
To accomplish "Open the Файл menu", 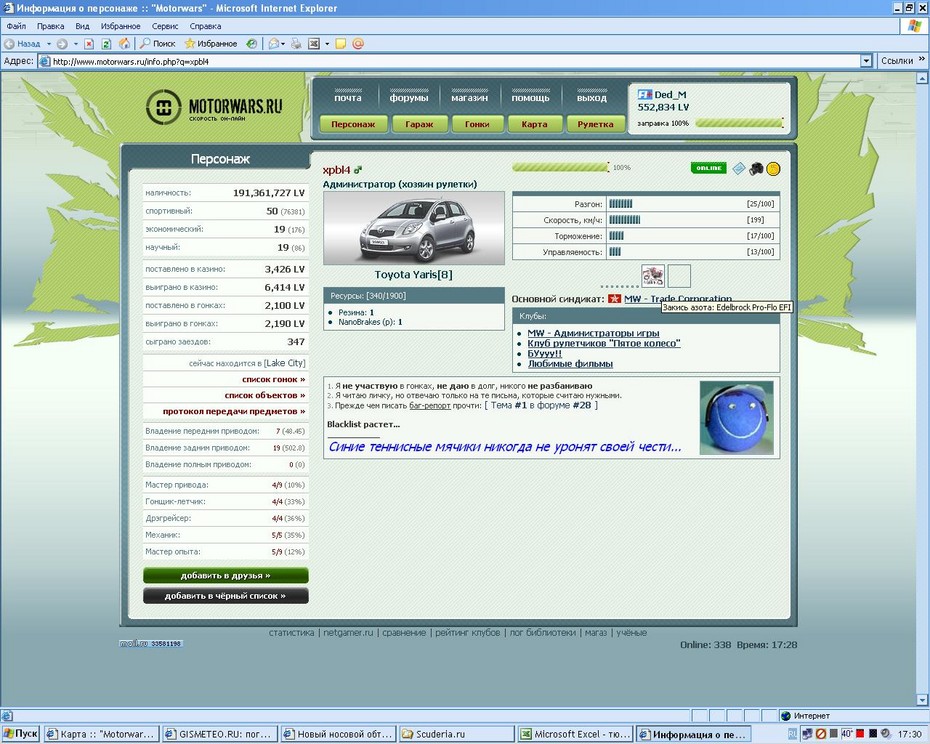I will click(x=16, y=26).
